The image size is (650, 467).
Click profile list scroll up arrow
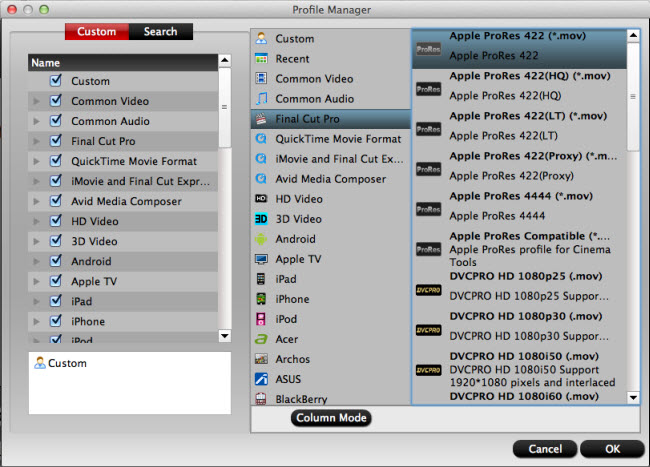tap(633, 36)
